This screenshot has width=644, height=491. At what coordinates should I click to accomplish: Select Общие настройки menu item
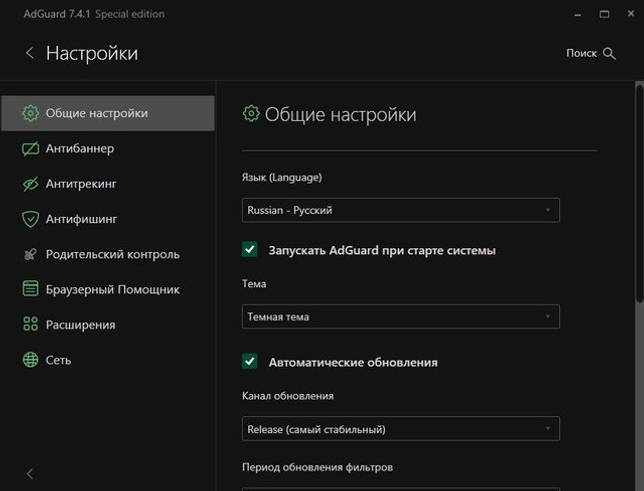pos(108,113)
